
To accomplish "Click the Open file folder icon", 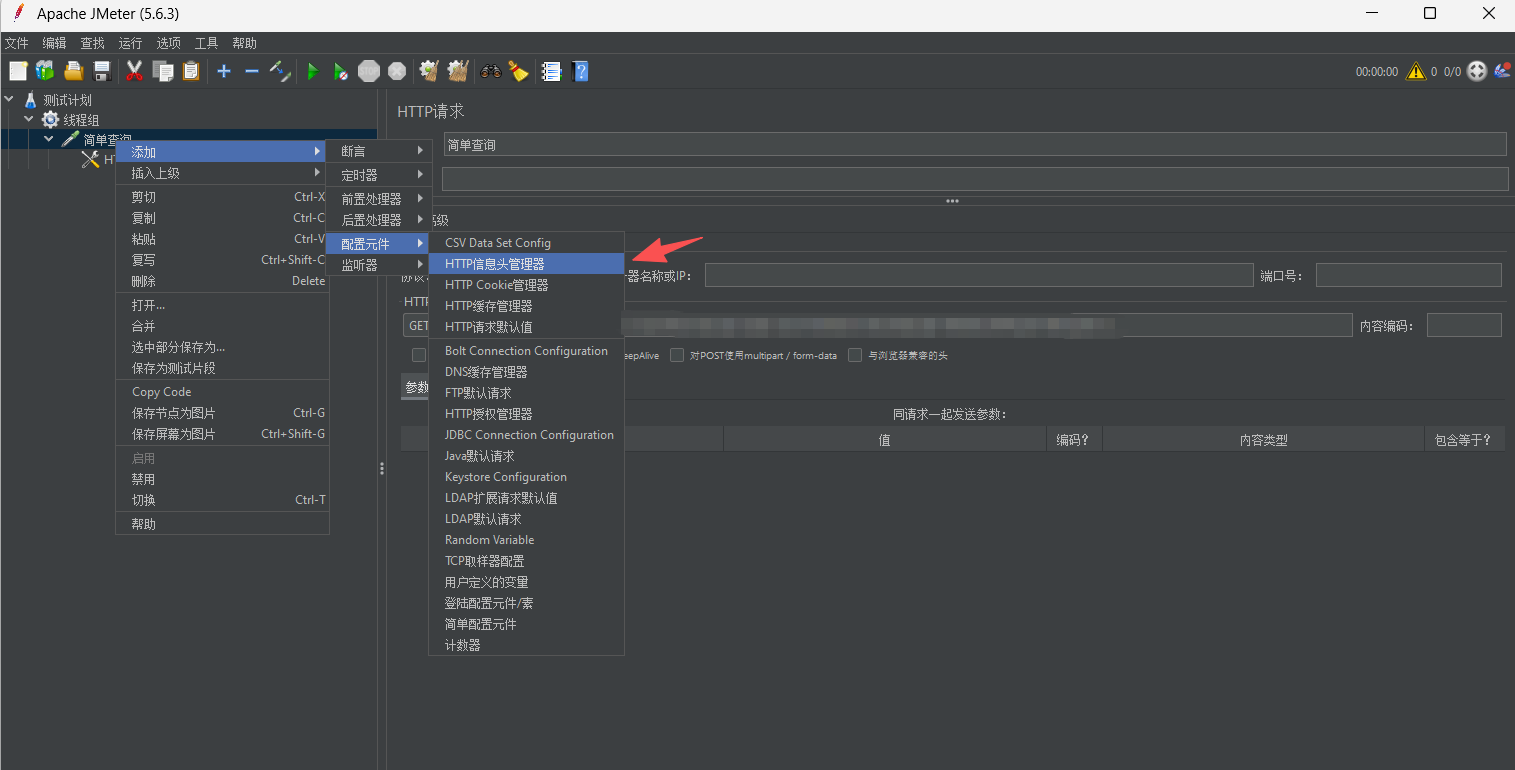I will pos(73,71).
